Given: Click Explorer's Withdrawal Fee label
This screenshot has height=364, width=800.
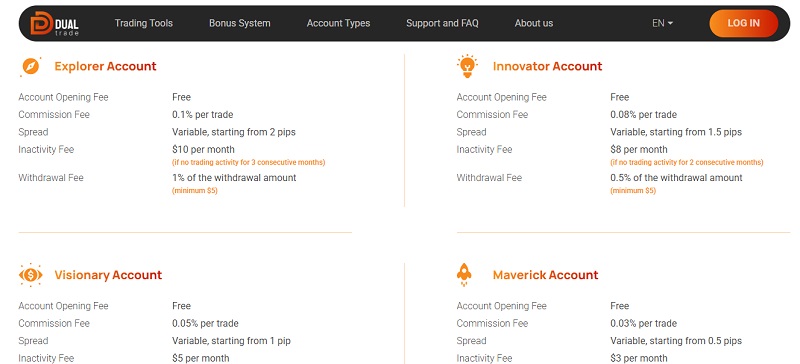Looking at the screenshot, I should tap(51, 178).
